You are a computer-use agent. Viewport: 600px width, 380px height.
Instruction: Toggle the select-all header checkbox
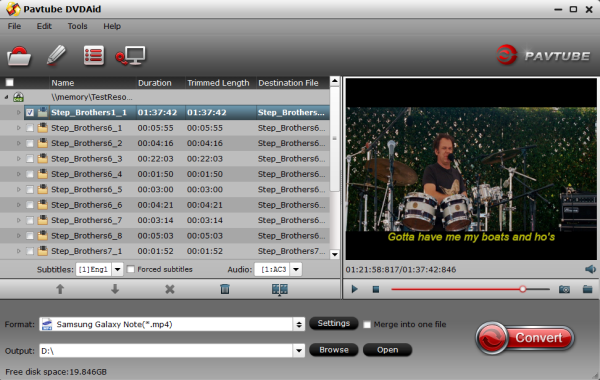[10, 83]
